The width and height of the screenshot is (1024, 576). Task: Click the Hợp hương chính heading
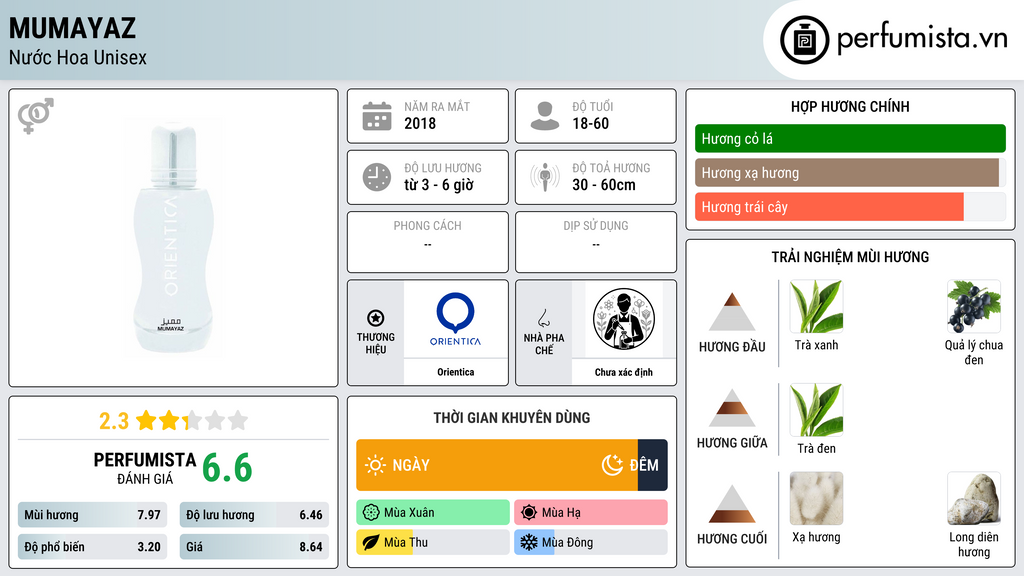coord(850,106)
